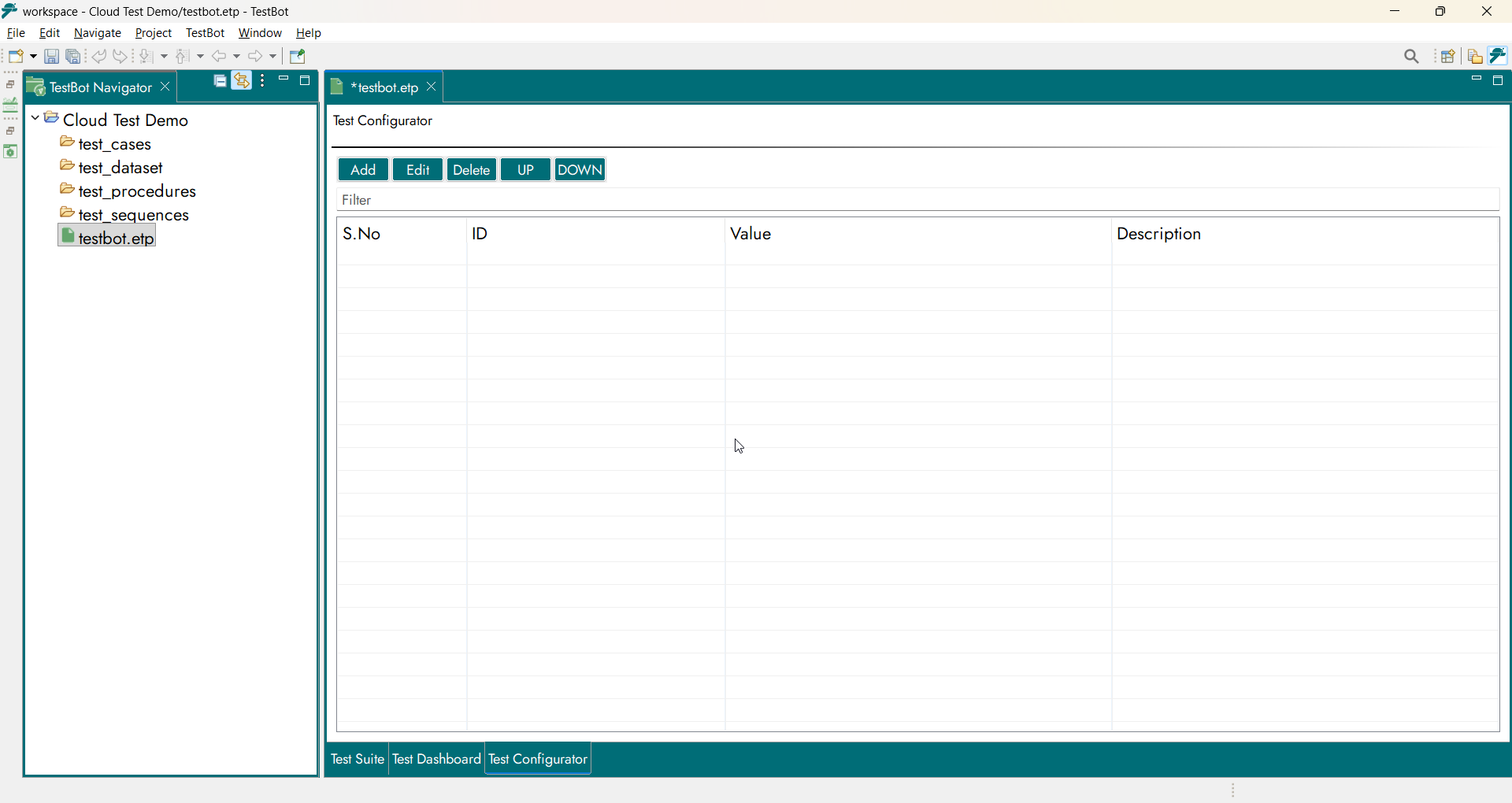Image resolution: width=1512 pixels, height=803 pixels.
Task: Select the test_procedures folder
Action: pos(136,191)
